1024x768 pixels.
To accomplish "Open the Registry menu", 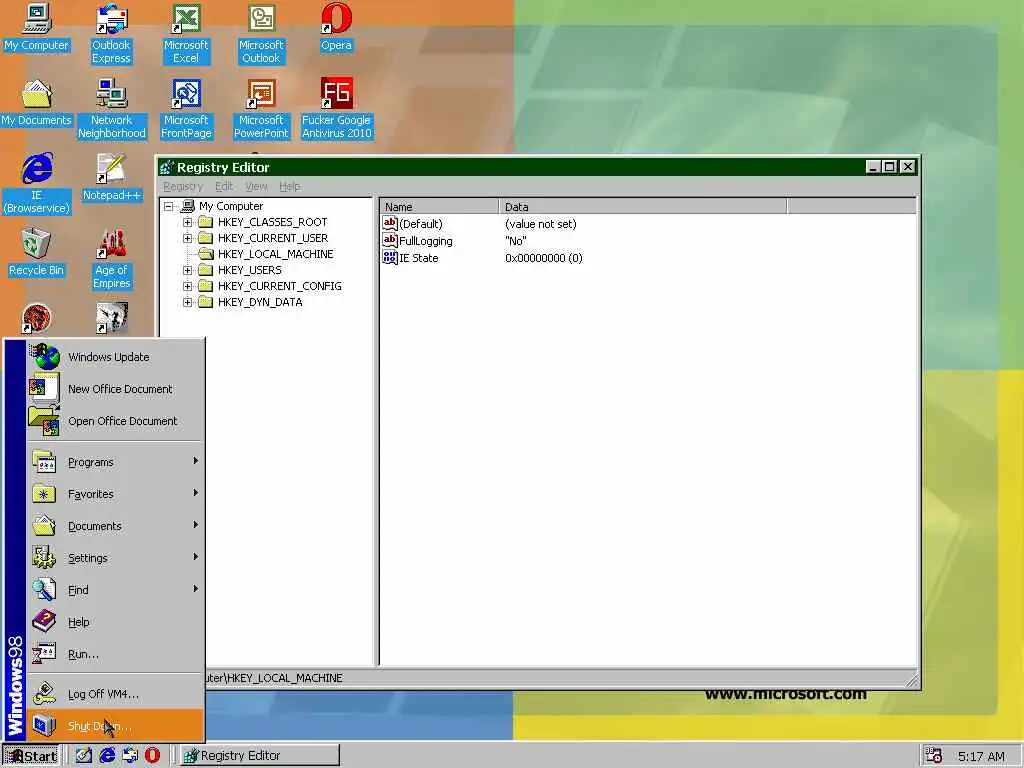I will 183,187.
